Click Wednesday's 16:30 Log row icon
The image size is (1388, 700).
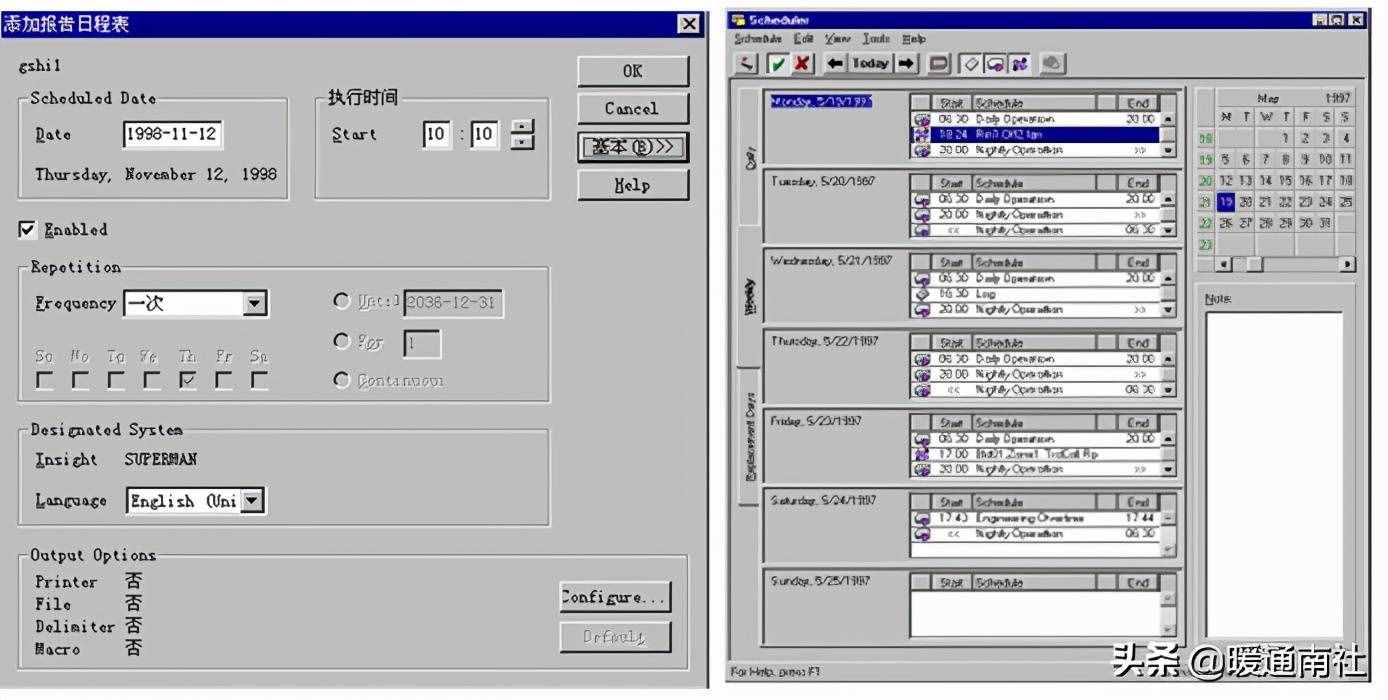point(922,294)
